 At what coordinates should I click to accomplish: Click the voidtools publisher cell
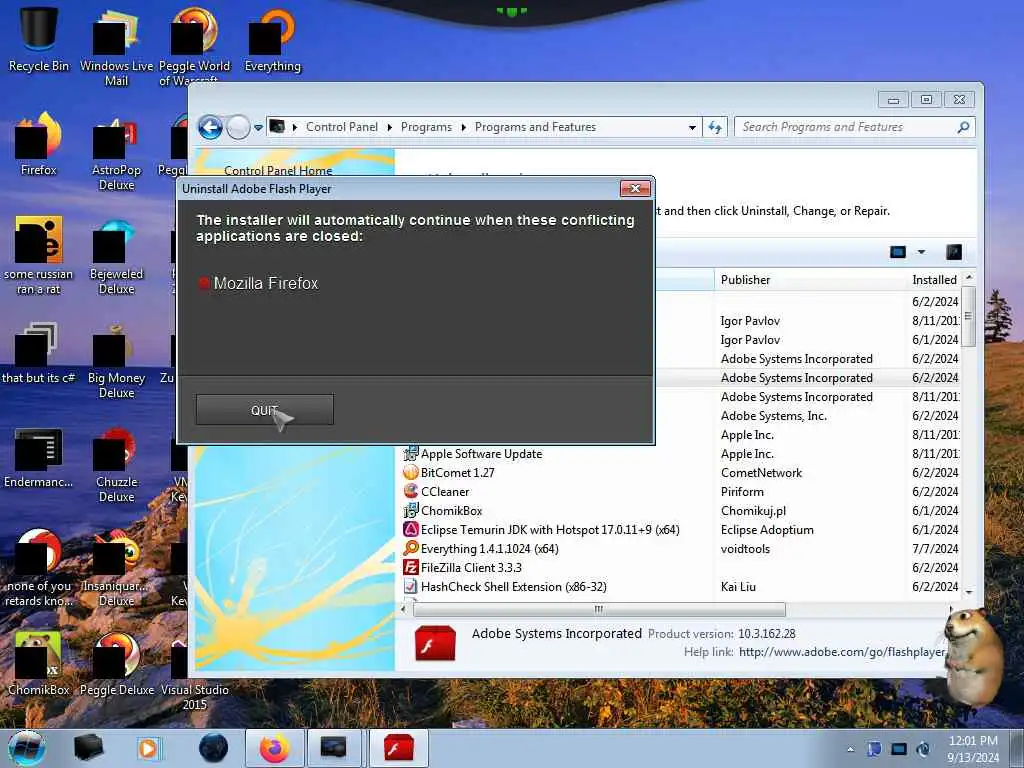click(745, 548)
